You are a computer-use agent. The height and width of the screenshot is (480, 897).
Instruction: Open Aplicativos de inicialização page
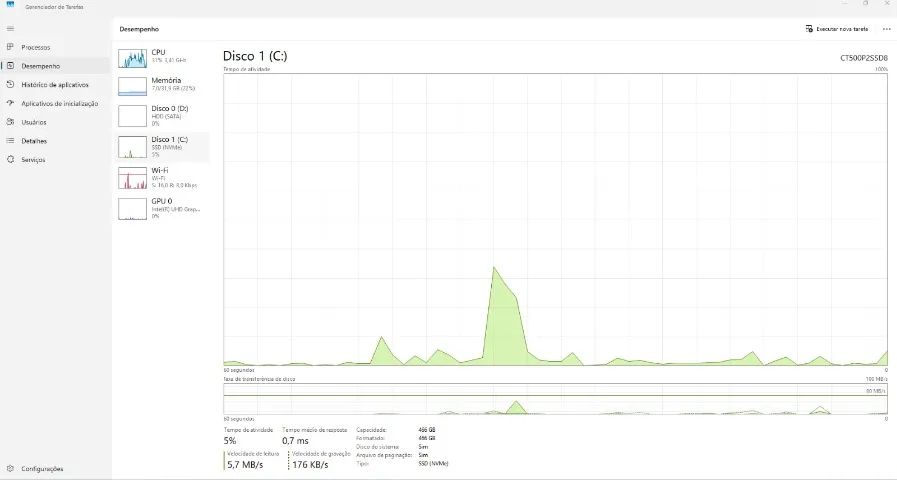point(54,103)
